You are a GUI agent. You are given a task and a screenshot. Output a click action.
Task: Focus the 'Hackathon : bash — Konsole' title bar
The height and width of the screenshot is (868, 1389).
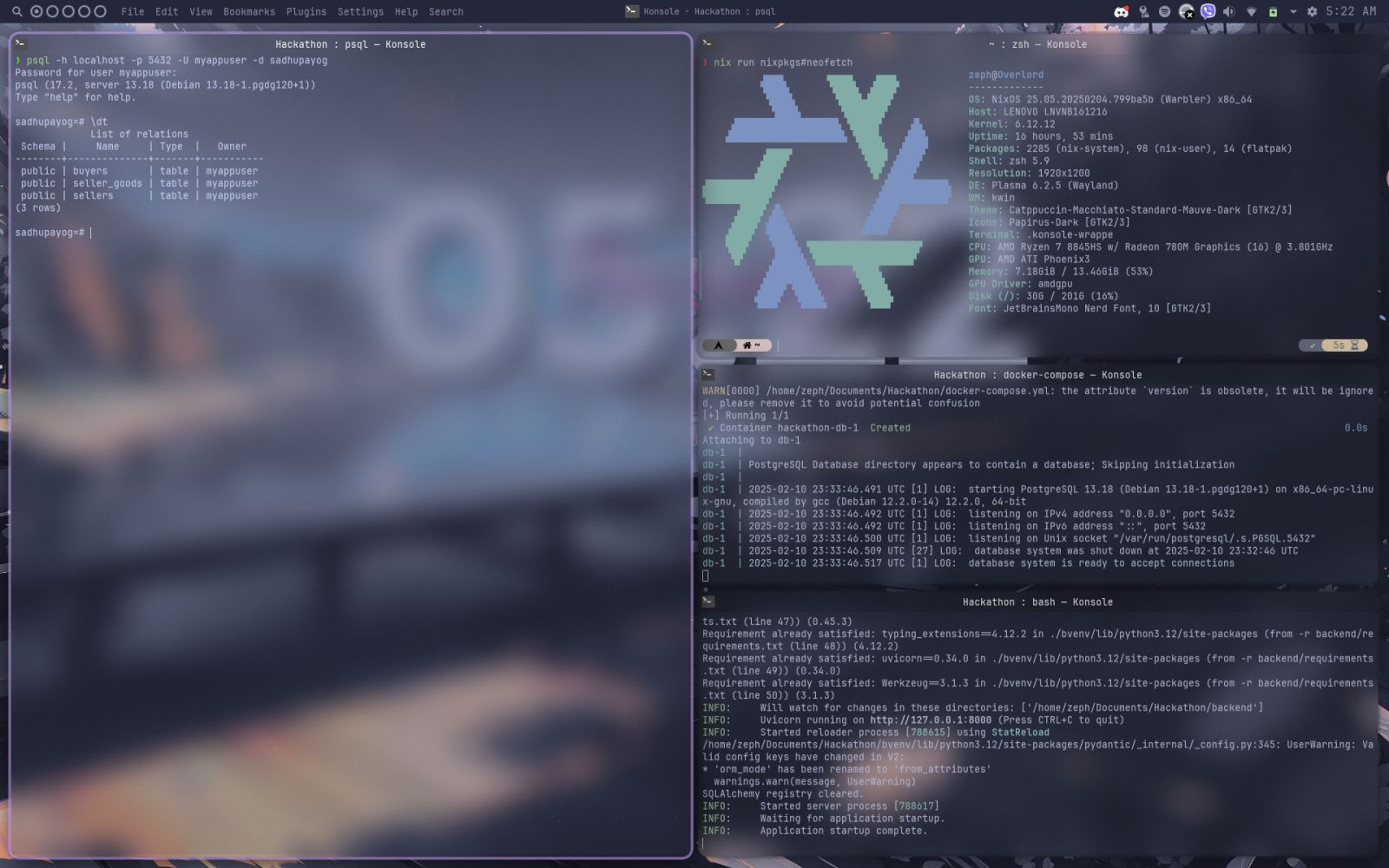pos(1037,602)
